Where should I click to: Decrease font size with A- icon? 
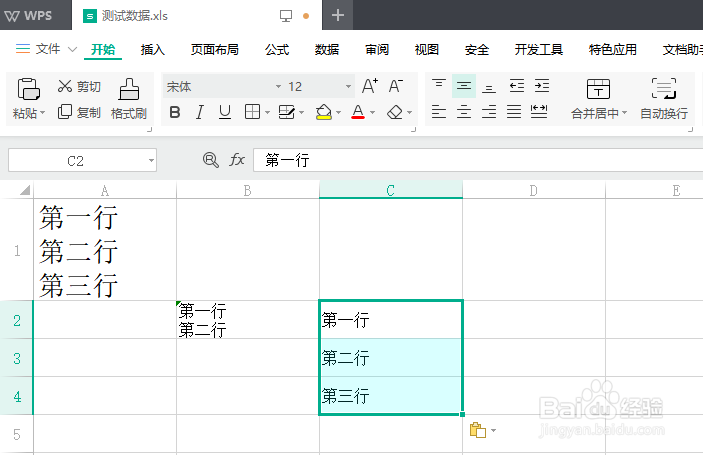coord(395,86)
